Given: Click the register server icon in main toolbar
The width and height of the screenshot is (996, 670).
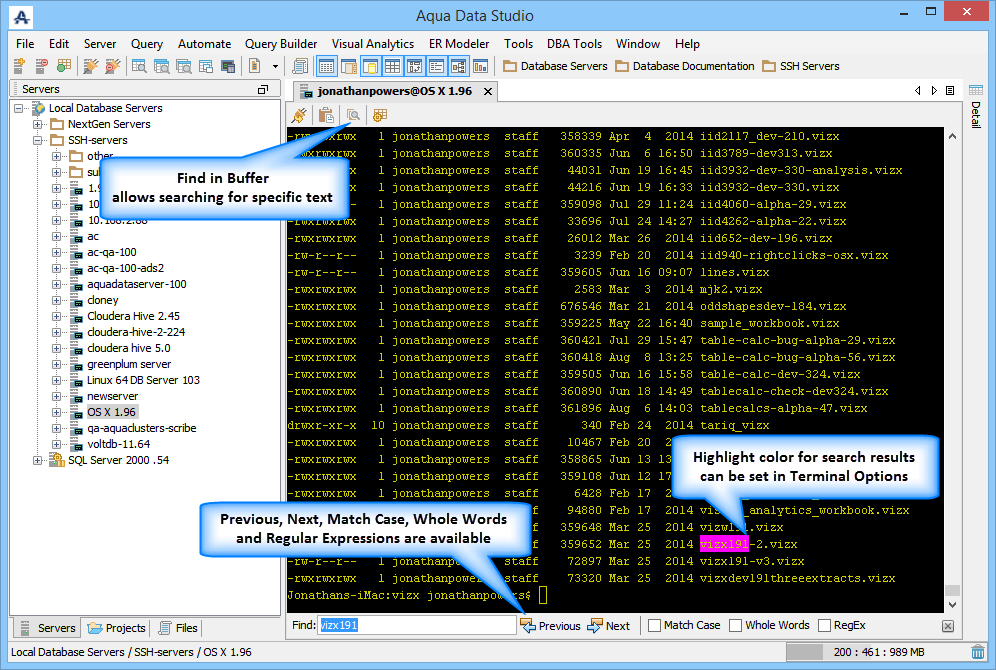Looking at the screenshot, I should pyautogui.click(x=19, y=66).
